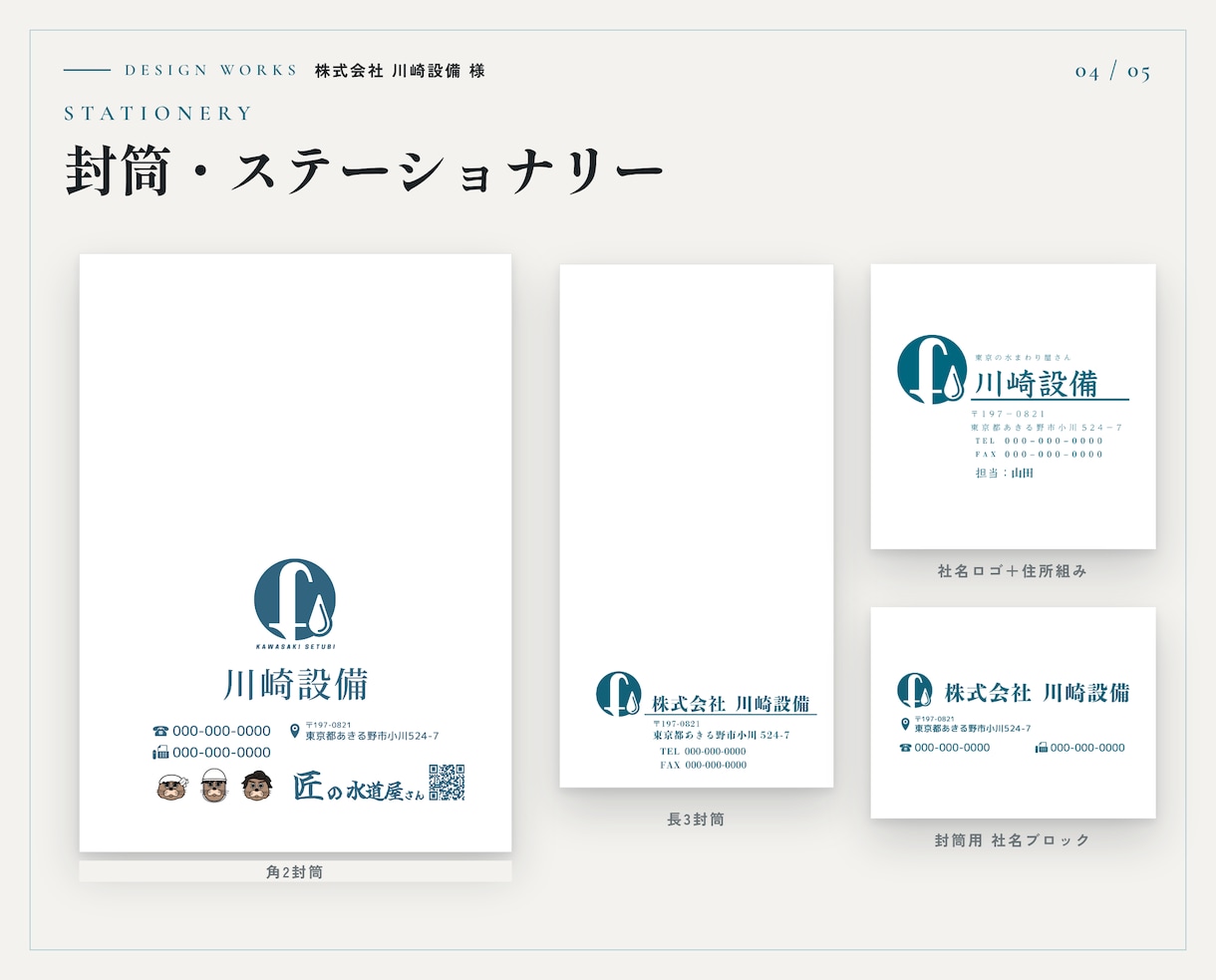Click the 長3封筒 caption

(x=696, y=819)
